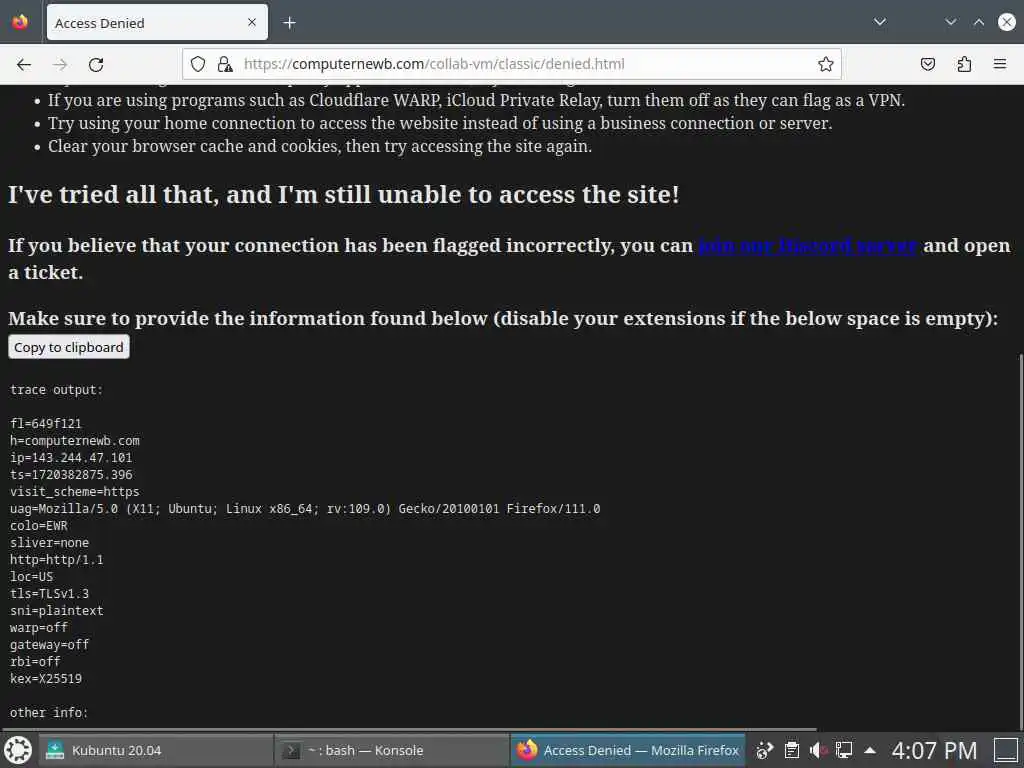Click the sni=plaintext trace line
Screen dimensions: 1024x768
point(57,611)
